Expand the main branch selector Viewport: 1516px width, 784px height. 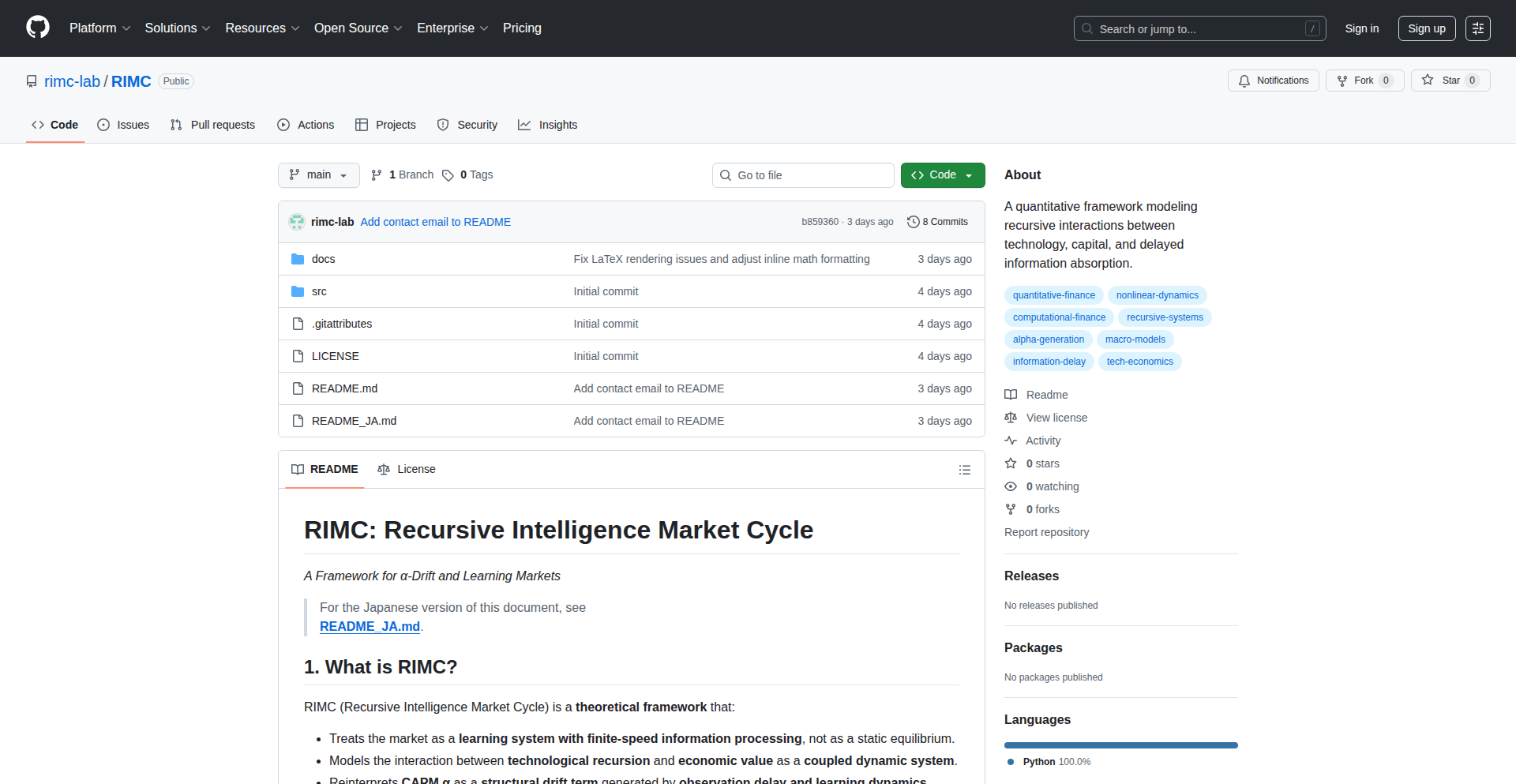(x=318, y=175)
